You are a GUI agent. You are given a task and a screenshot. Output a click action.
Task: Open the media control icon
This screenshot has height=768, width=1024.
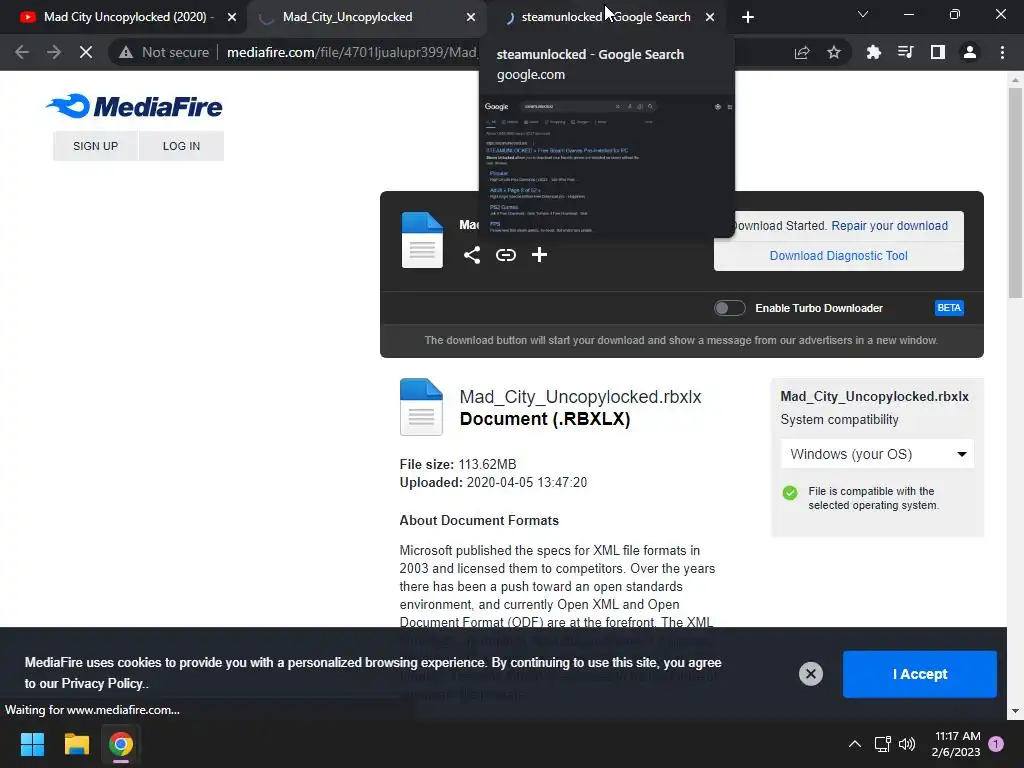click(x=906, y=52)
